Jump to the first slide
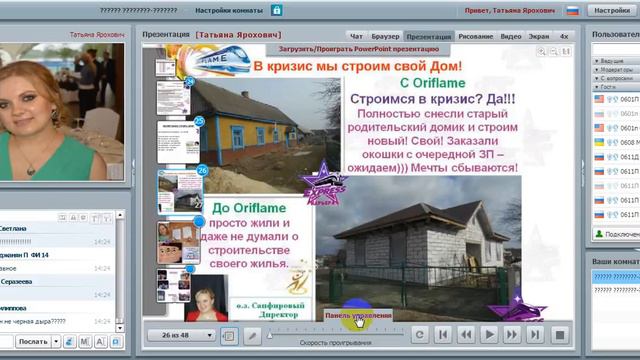640x360 pixels. point(443,335)
